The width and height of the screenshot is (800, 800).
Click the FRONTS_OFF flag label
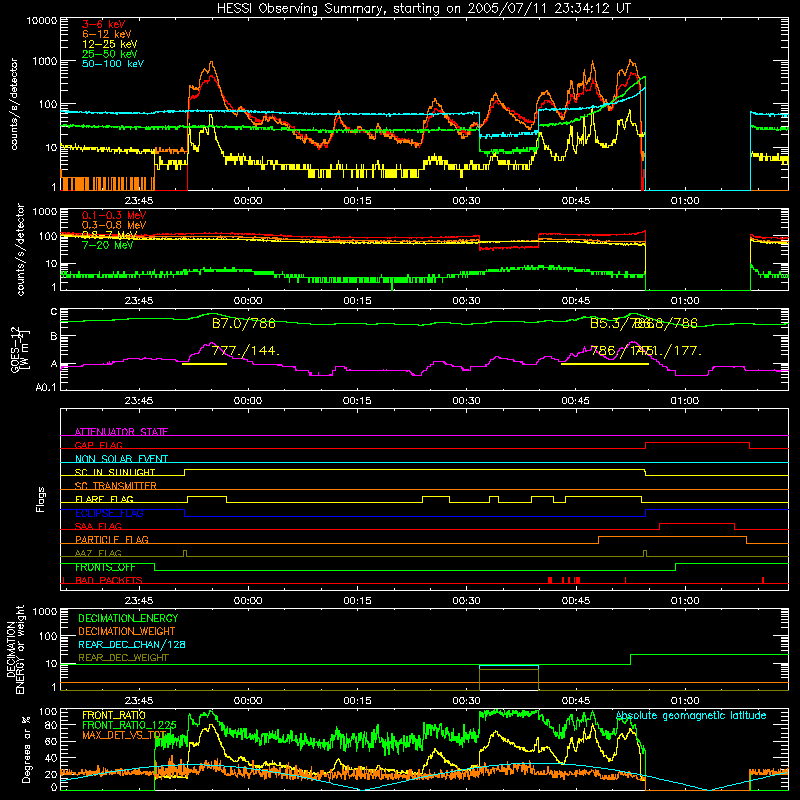coord(105,567)
